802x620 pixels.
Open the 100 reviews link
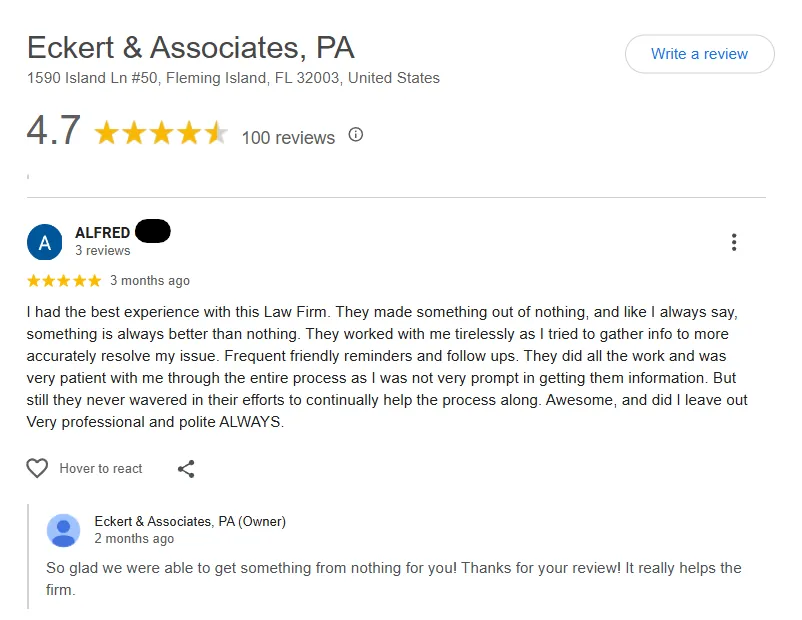288,138
